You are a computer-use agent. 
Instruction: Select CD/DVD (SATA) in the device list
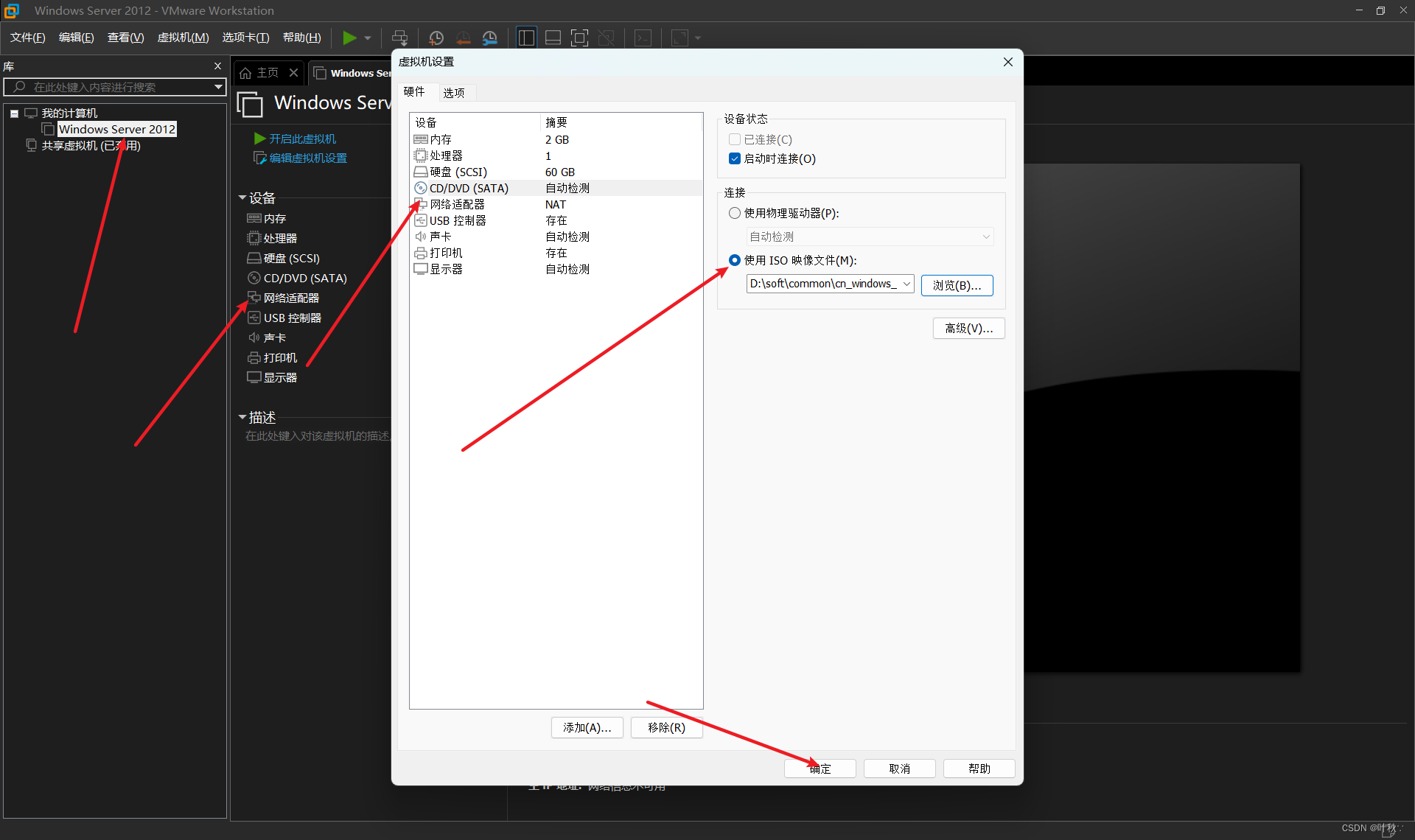coord(469,188)
